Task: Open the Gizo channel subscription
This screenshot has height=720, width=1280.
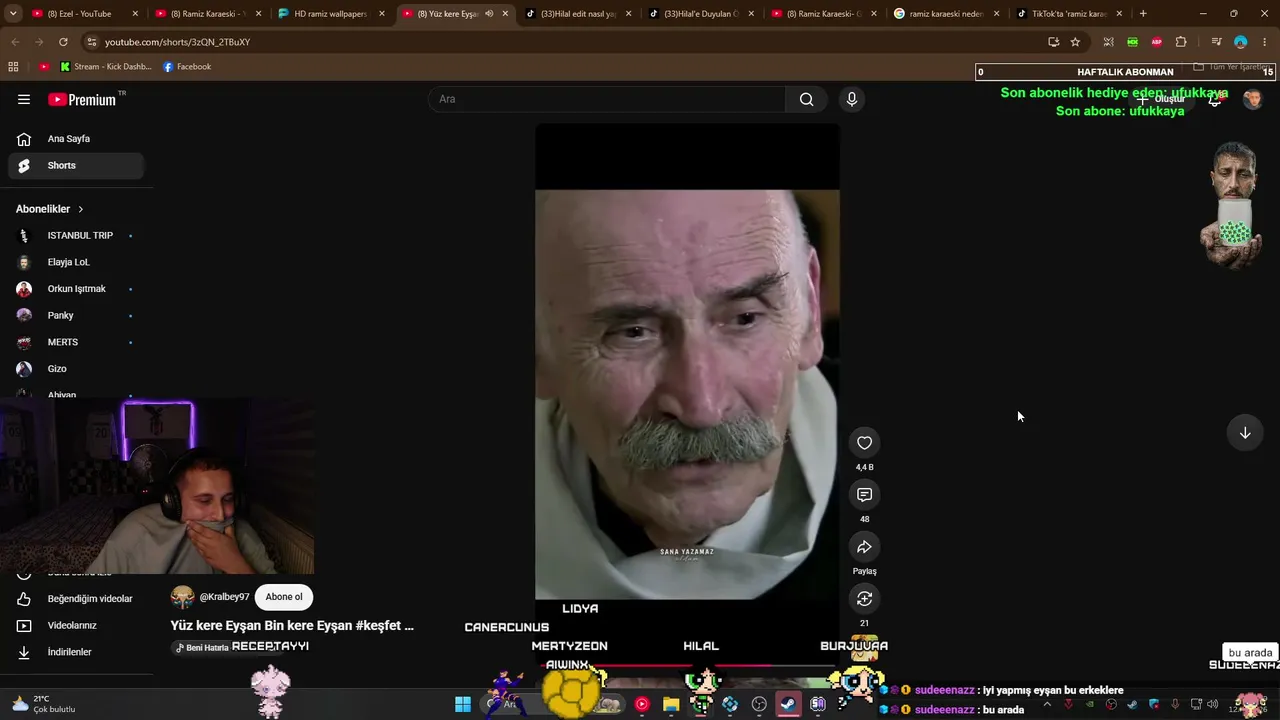Action: point(76,369)
